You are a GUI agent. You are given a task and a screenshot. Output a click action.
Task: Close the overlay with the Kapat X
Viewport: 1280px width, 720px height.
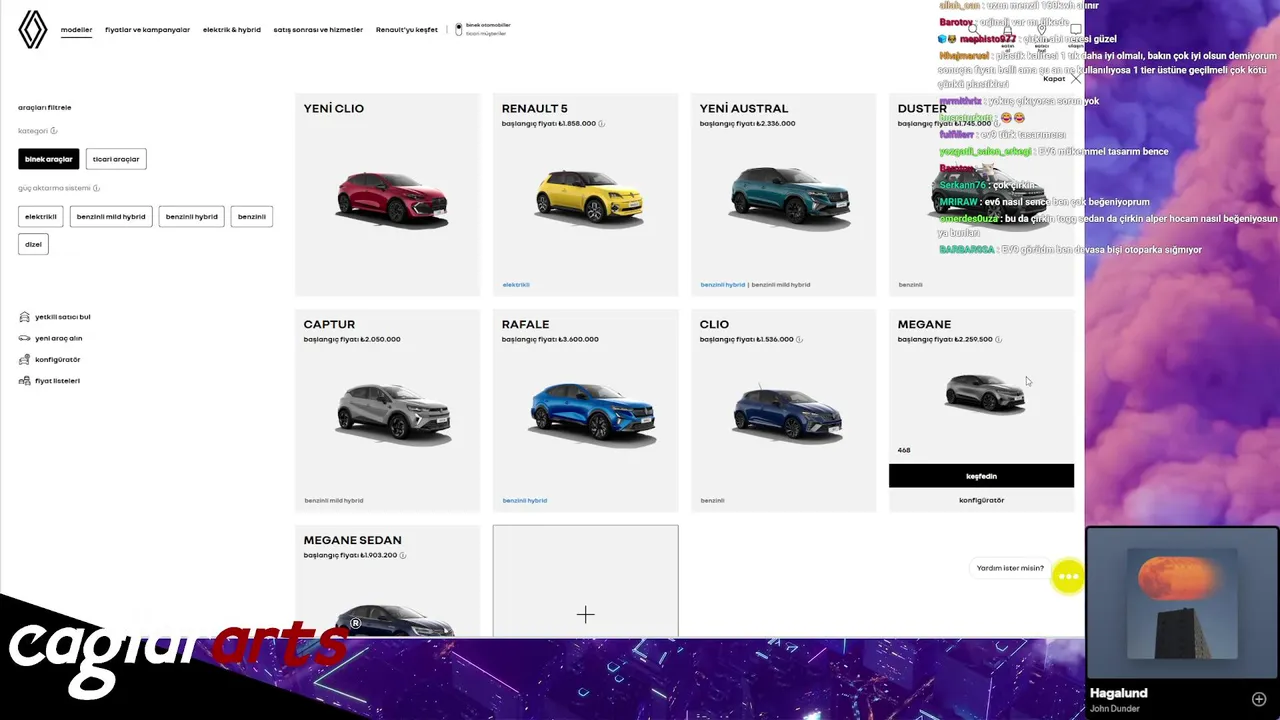click(x=1076, y=78)
